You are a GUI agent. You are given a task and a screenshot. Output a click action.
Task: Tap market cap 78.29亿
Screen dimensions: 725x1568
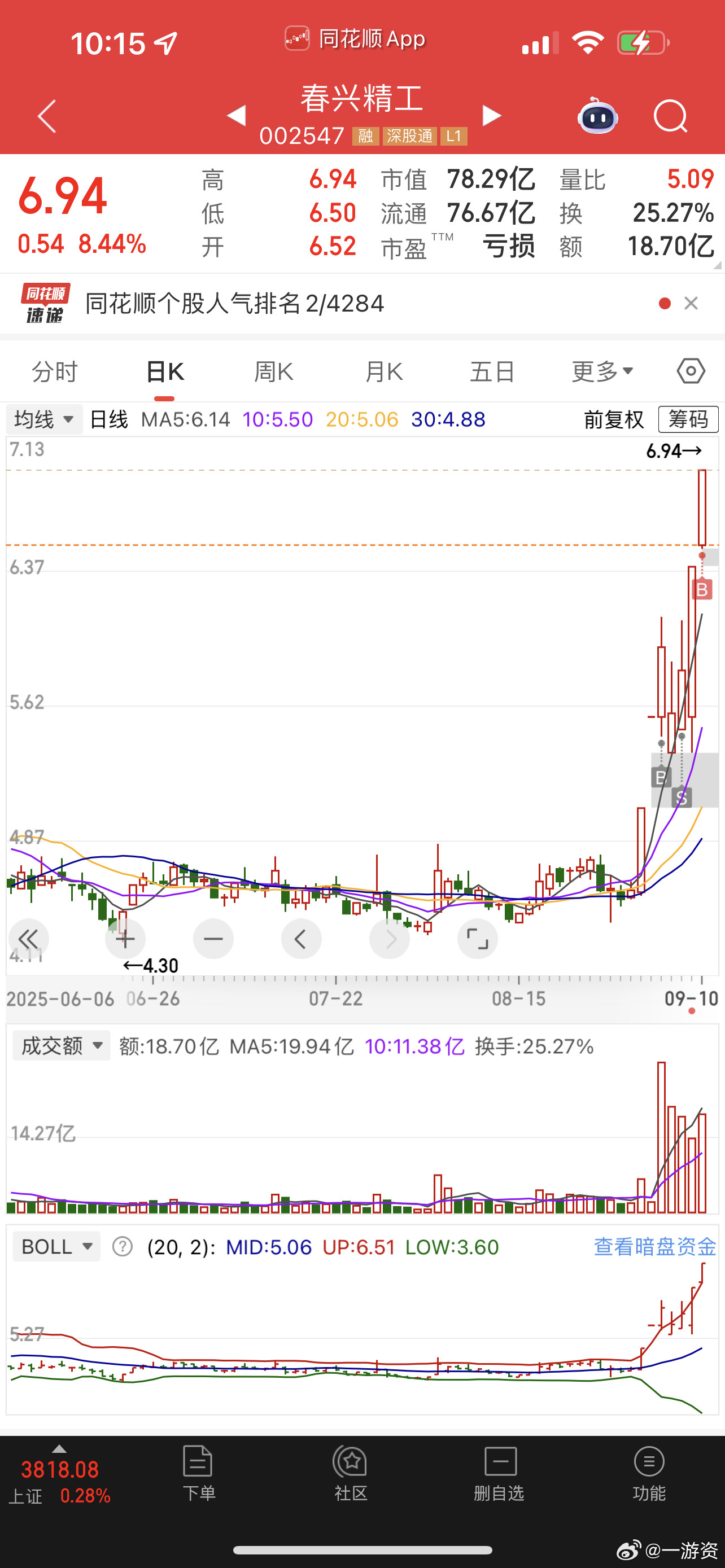[491, 179]
